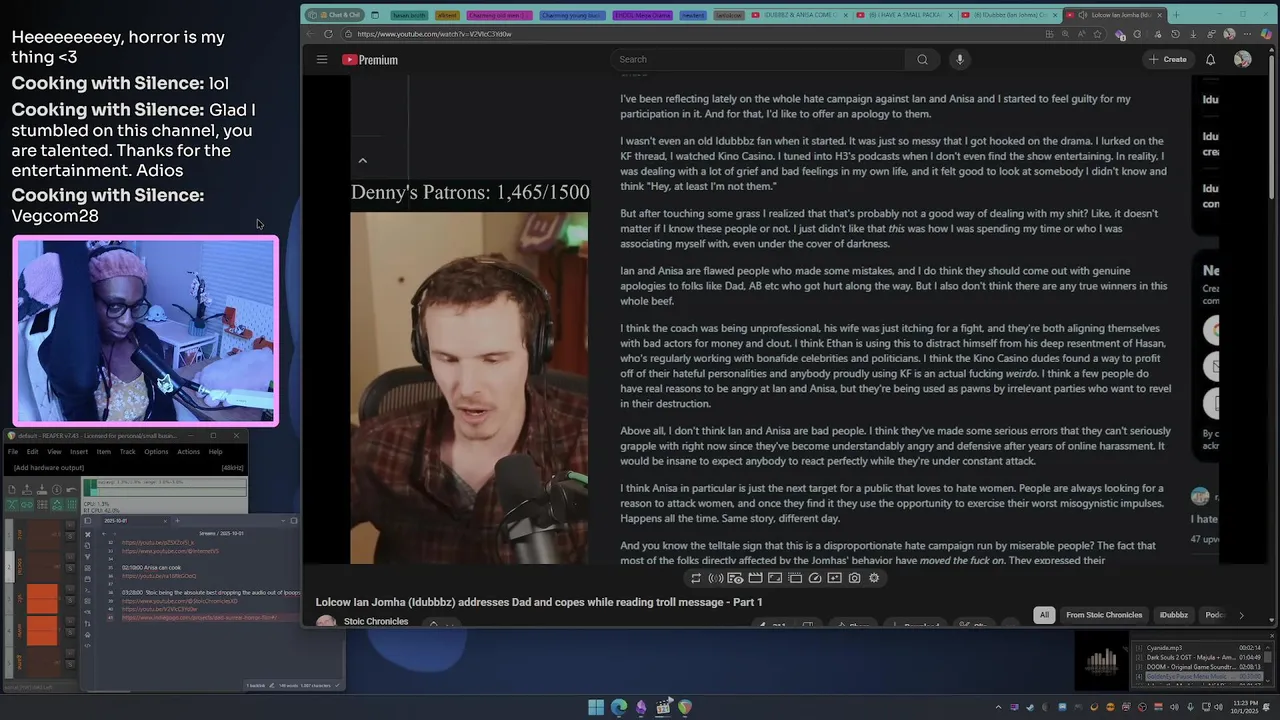Toggle the audio boost icon in video toolbar
The image size is (1280, 720).
[x=716, y=578]
